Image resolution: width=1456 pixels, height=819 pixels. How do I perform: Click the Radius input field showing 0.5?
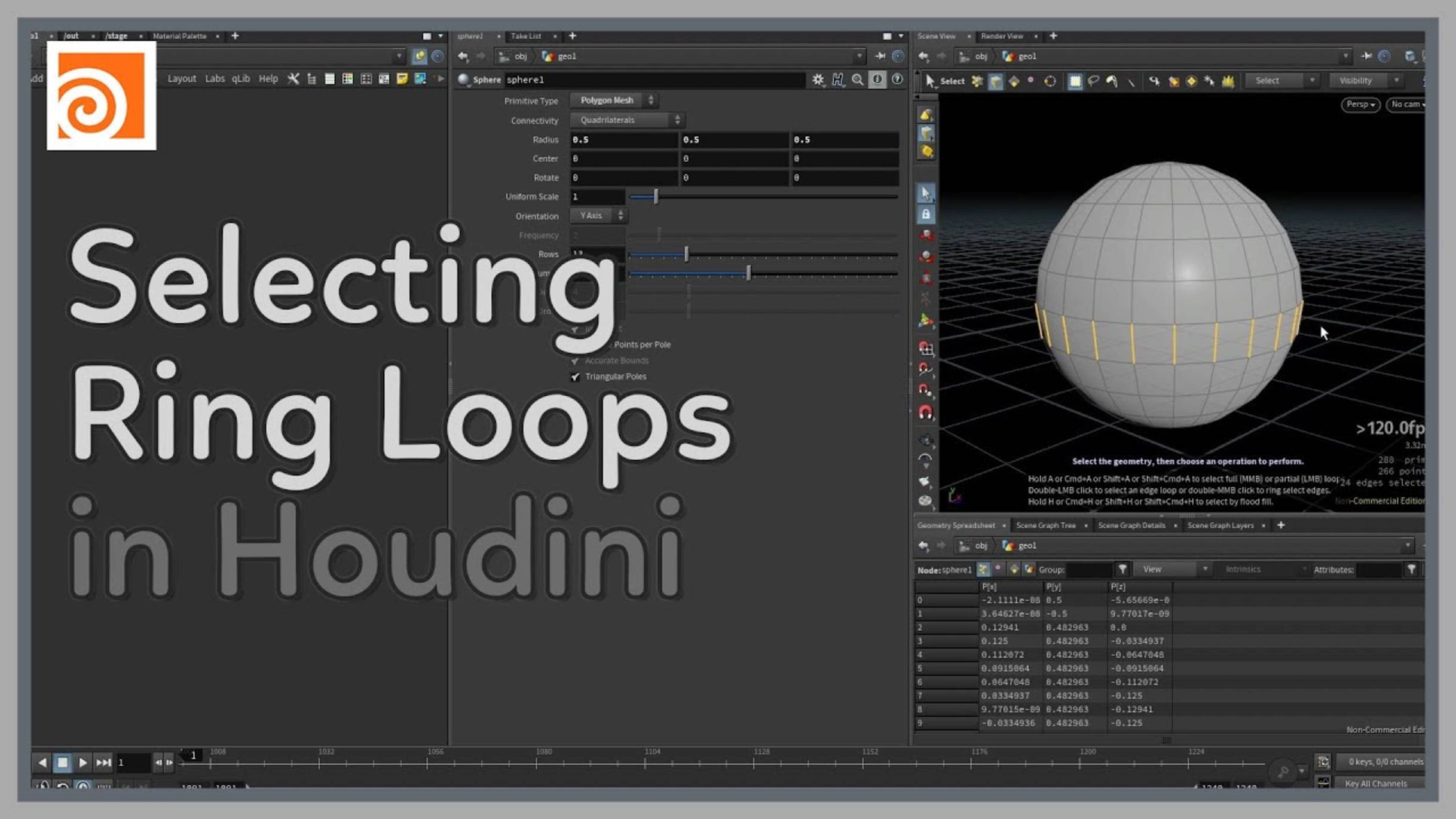tap(625, 139)
